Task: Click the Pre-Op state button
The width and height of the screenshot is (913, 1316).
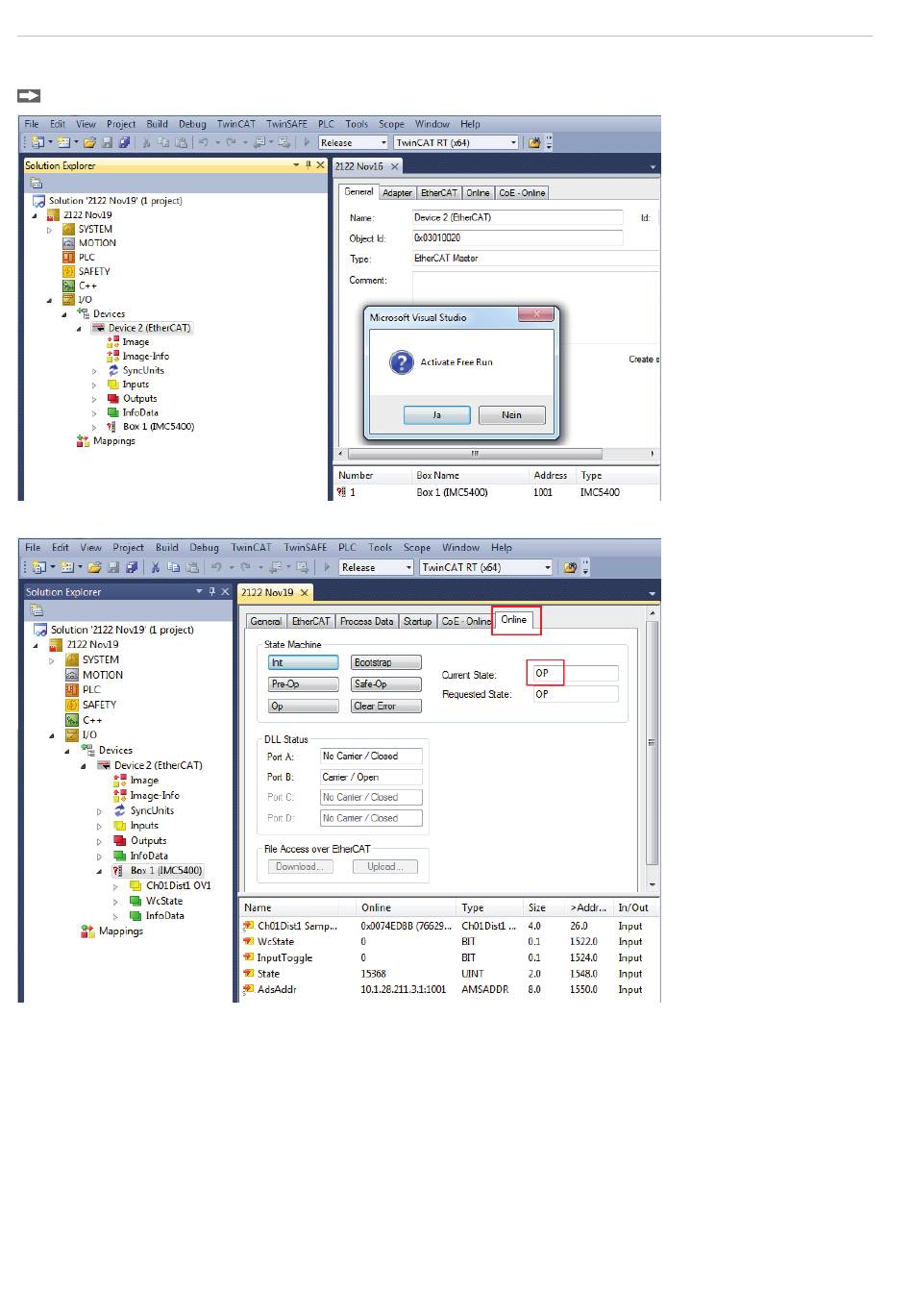Action: (x=304, y=684)
